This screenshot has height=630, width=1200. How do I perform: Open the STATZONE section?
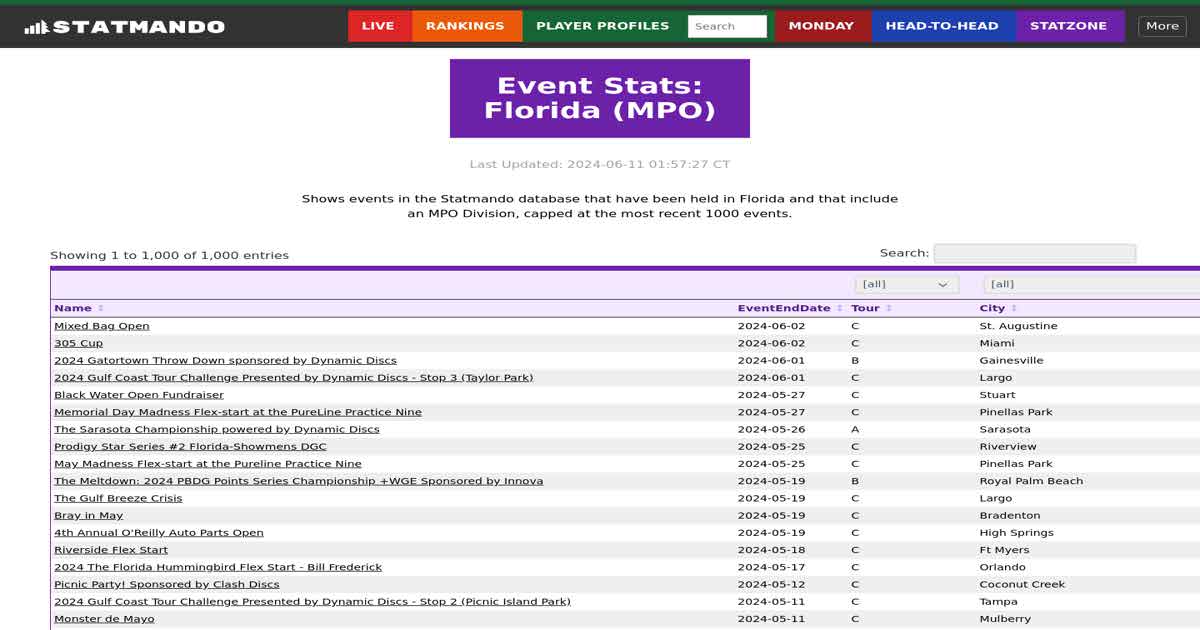1070,25
